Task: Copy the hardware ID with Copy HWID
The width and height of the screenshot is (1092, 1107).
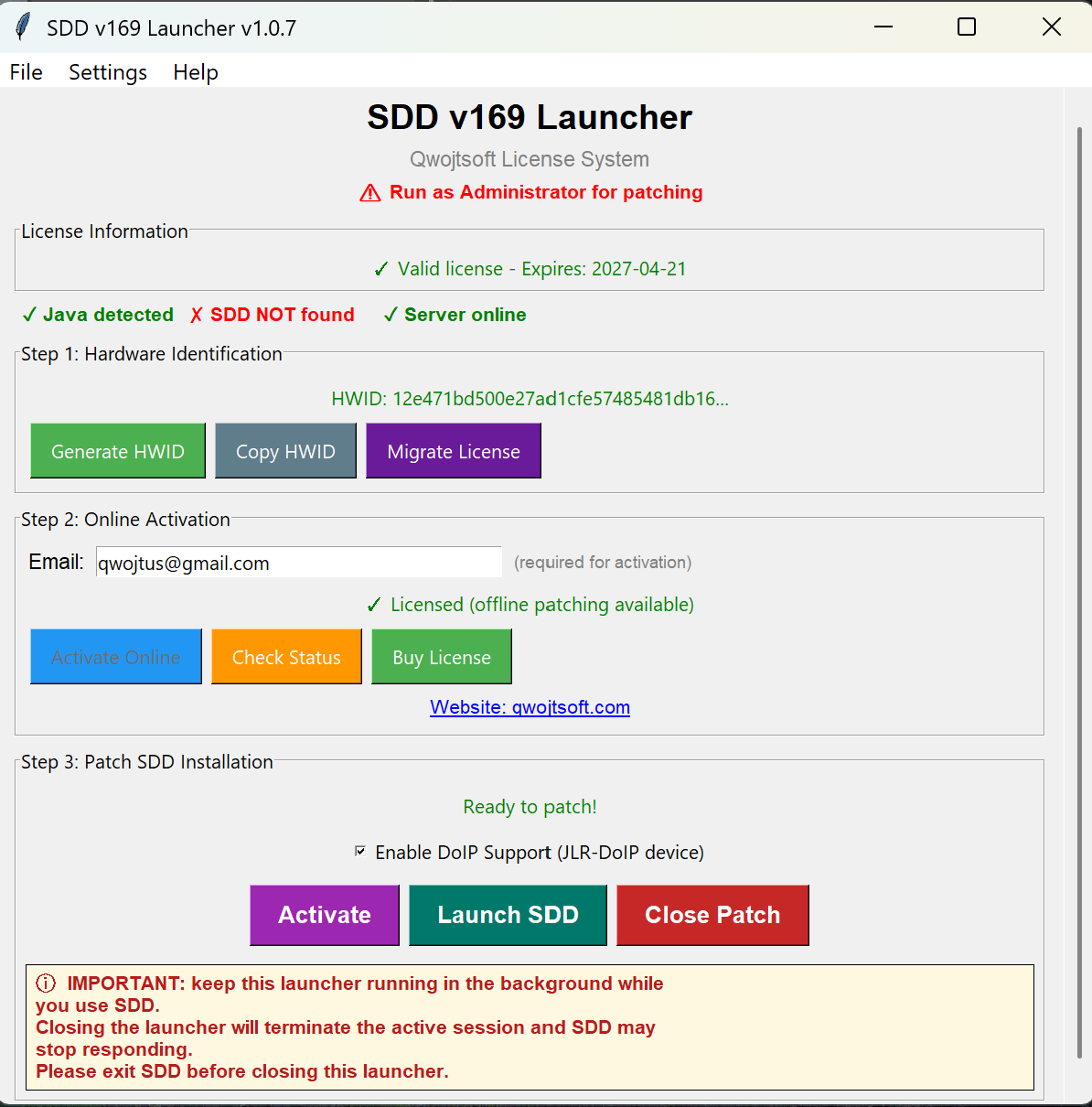Action: tap(285, 450)
